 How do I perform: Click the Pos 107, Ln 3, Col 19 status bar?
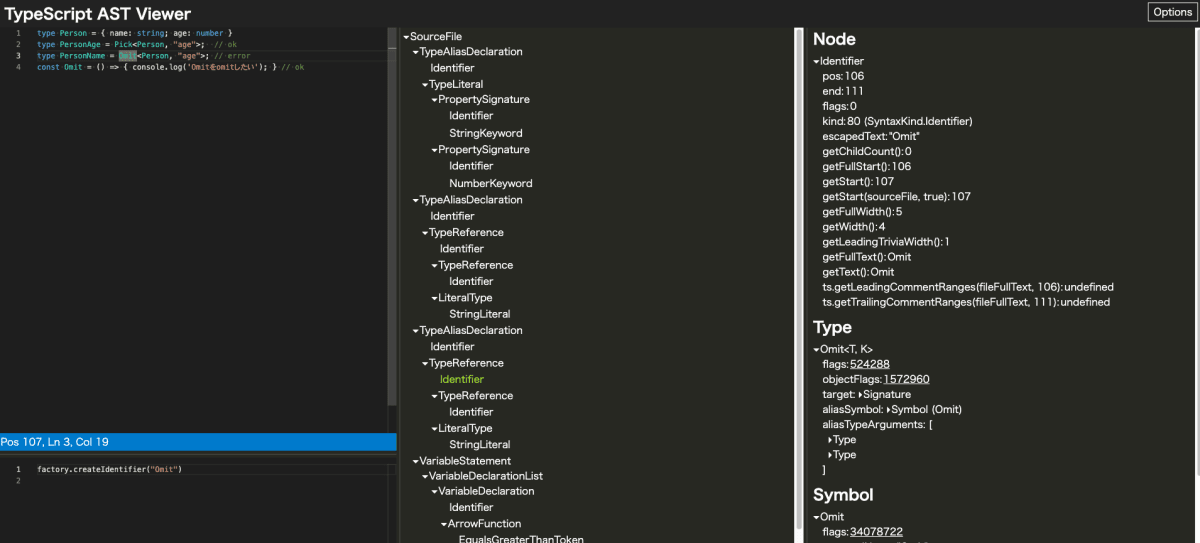tap(198, 441)
